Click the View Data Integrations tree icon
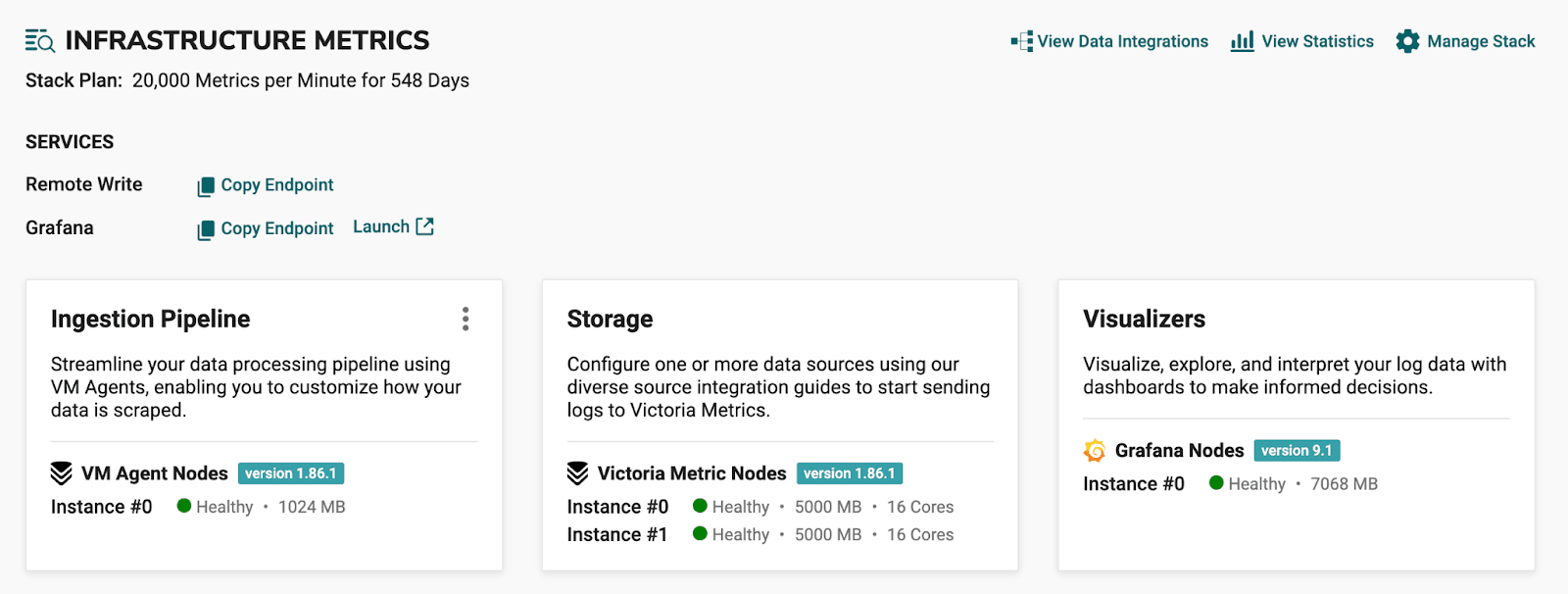Screen dimensions: 1568x594 pos(1022,41)
